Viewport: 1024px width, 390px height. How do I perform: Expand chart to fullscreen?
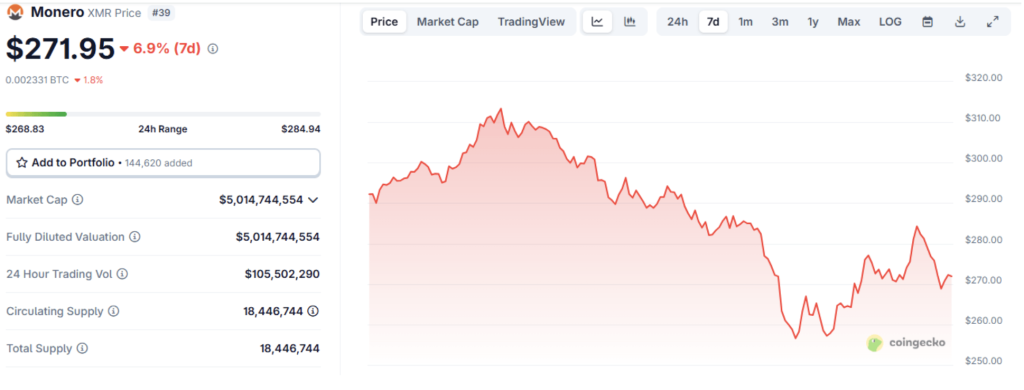click(x=992, y=22)
